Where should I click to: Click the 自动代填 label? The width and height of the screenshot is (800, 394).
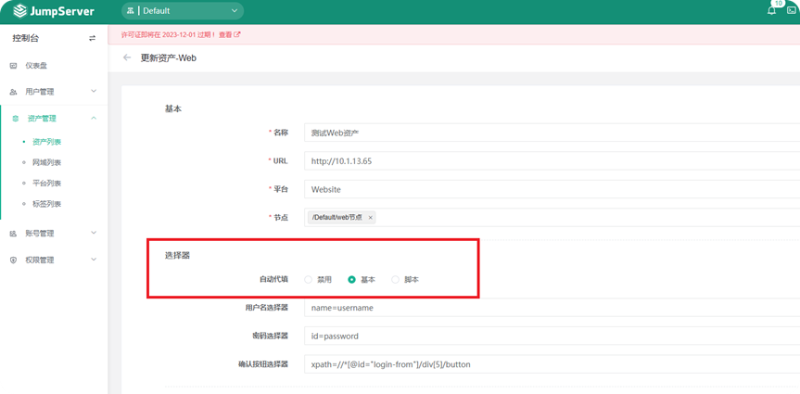pyautogui.click(x=274, y=280)
